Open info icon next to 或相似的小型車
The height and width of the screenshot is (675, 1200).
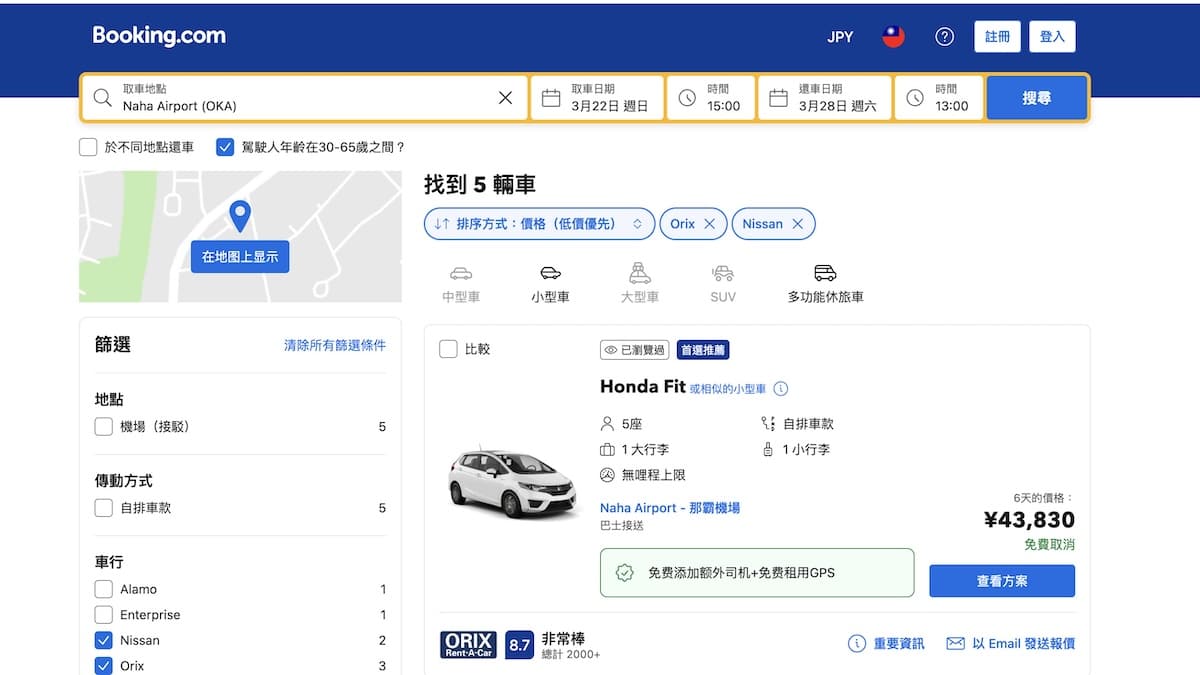pyautogui.click(x=781, y=388)
